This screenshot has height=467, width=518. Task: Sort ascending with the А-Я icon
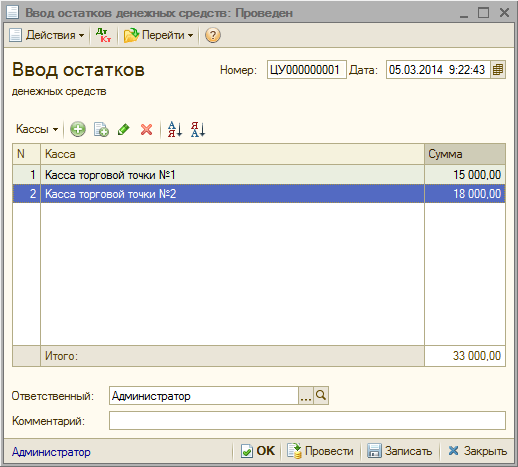[175, 129]
